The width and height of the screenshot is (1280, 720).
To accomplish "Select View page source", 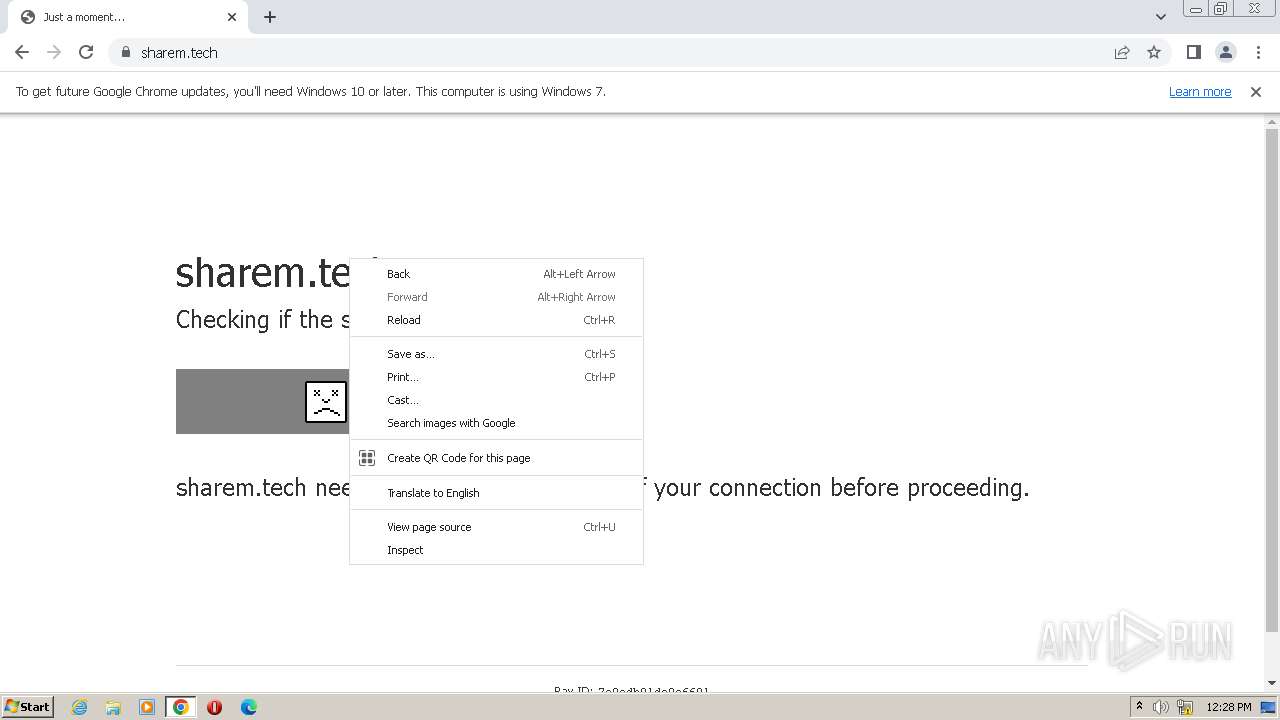I will 496,527.
